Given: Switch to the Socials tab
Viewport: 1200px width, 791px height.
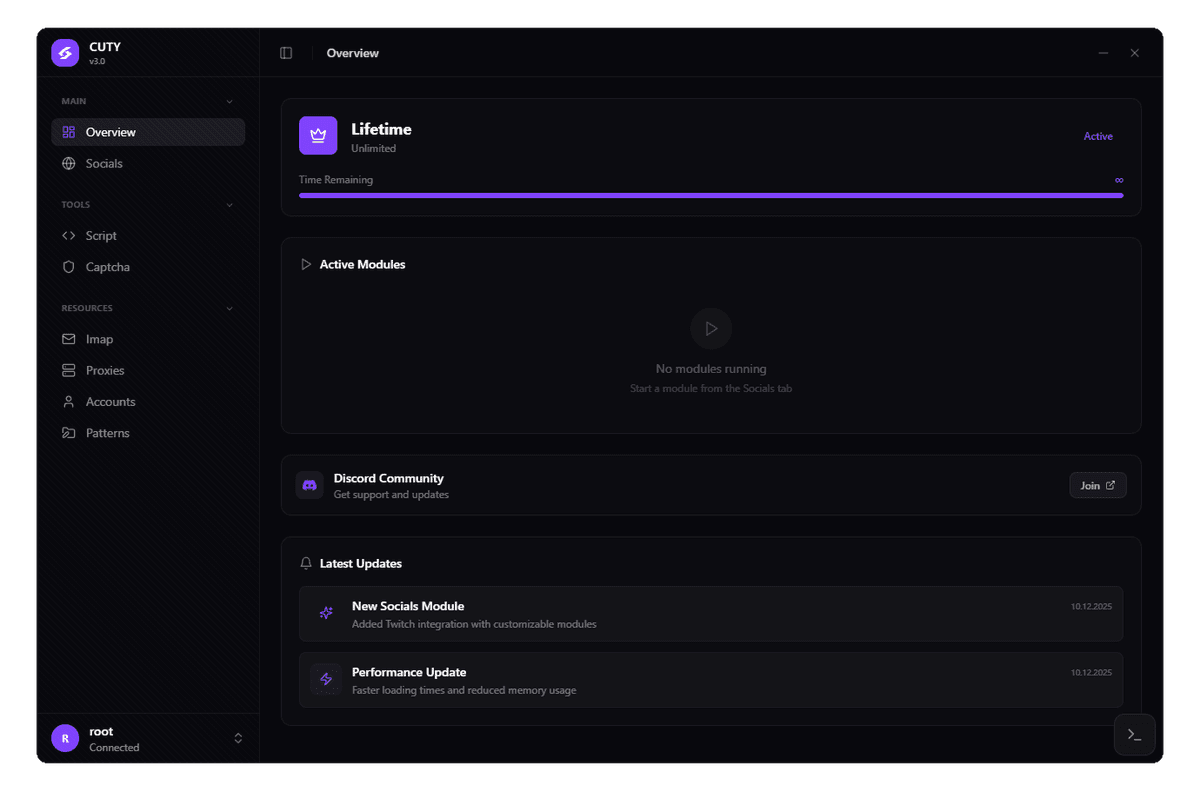Looking at the screenshot, I should click(x=104, y=163).
